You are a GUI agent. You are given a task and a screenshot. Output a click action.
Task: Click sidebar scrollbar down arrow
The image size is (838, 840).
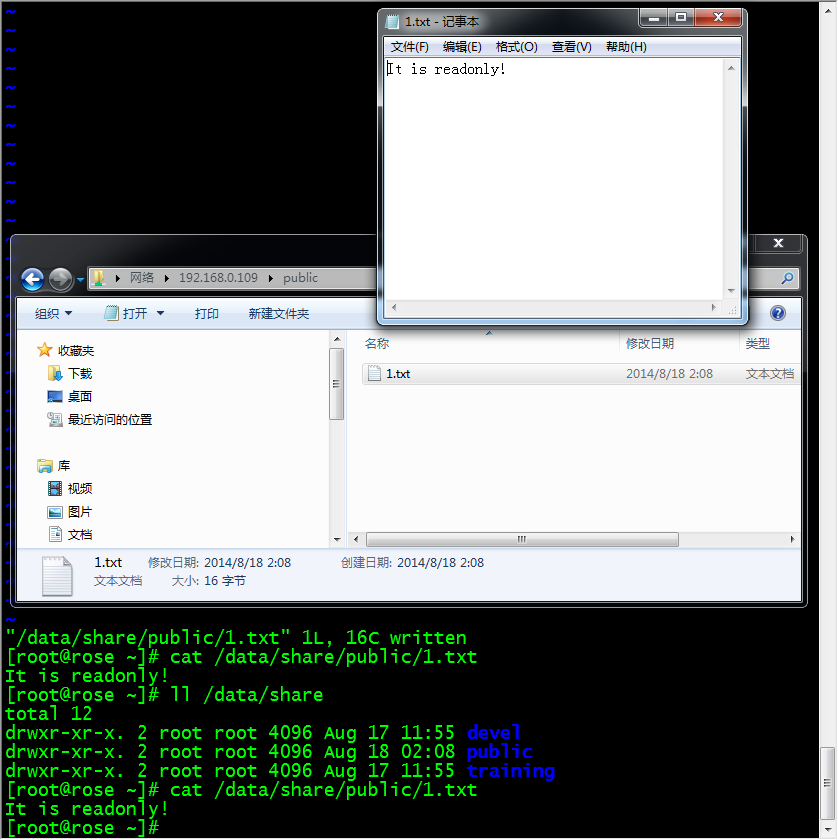pyautogui.click(x=337, y=539)
